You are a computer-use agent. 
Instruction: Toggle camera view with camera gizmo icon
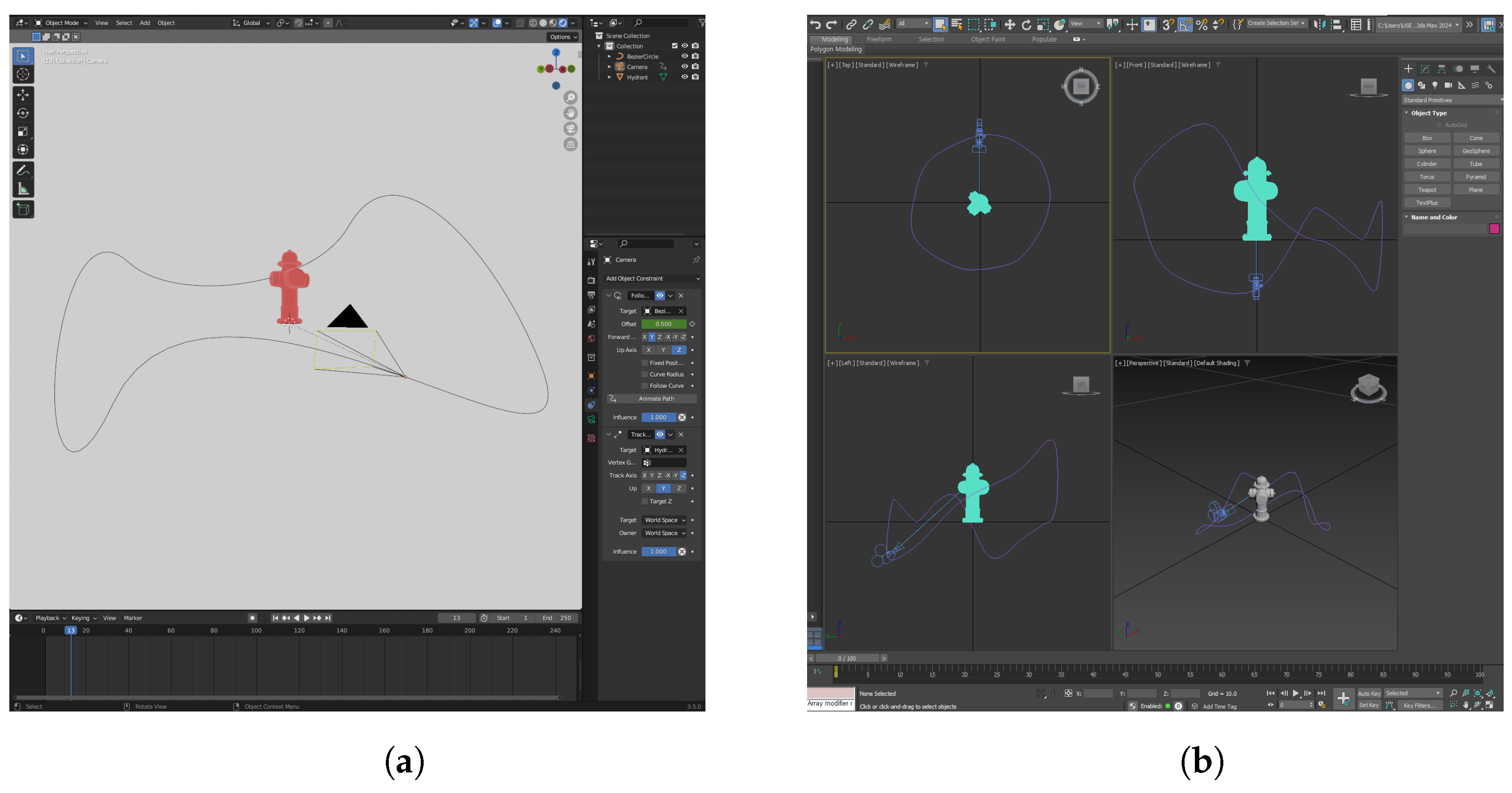[x=570, y=129]
